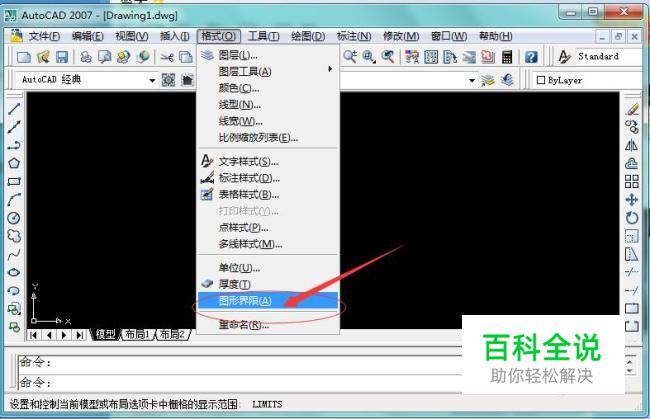Click the command window scroll-down arrow
Viewport: 650px width, 419px height.
click(630, 371)
